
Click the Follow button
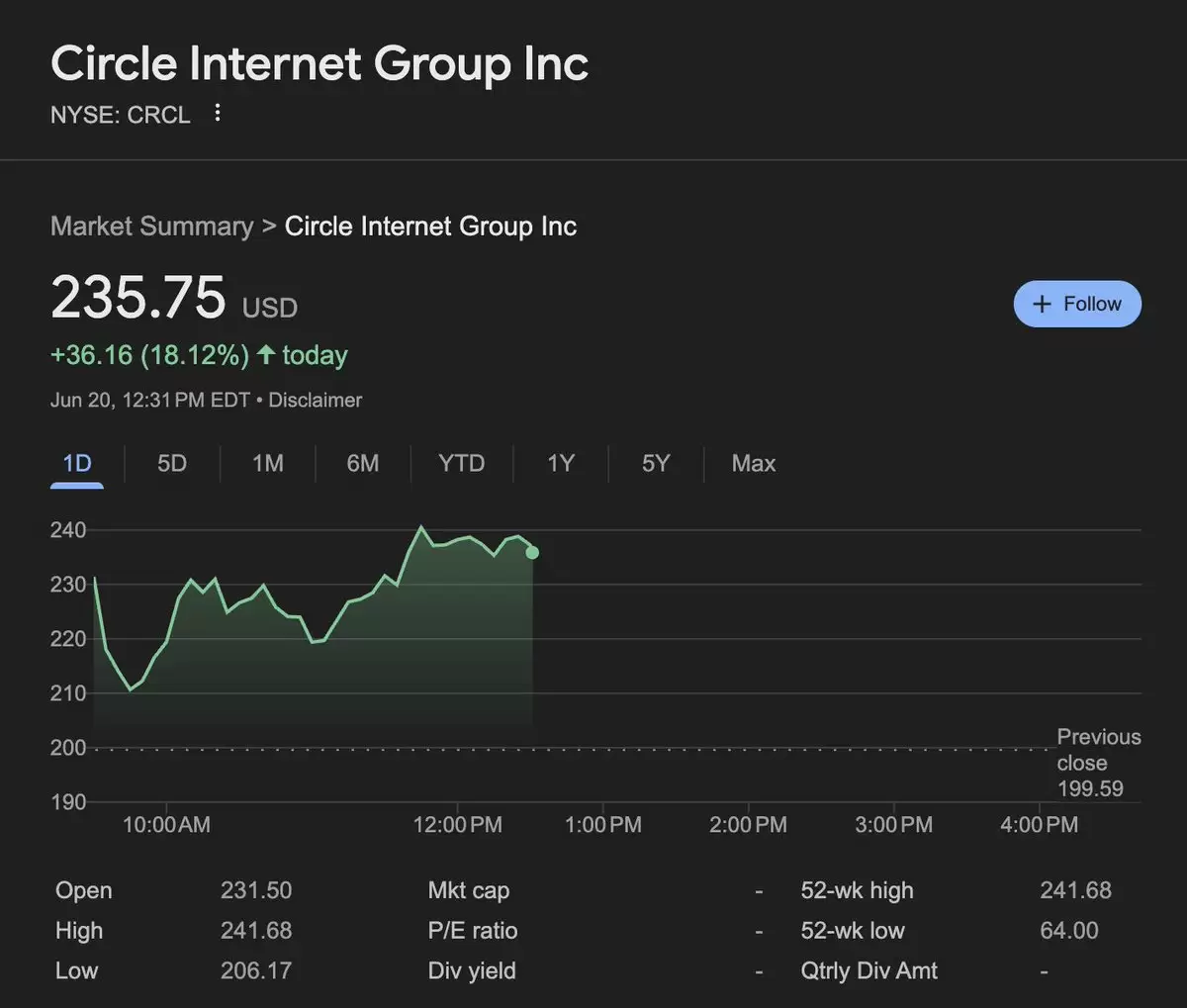click(x=1077, y=305)
